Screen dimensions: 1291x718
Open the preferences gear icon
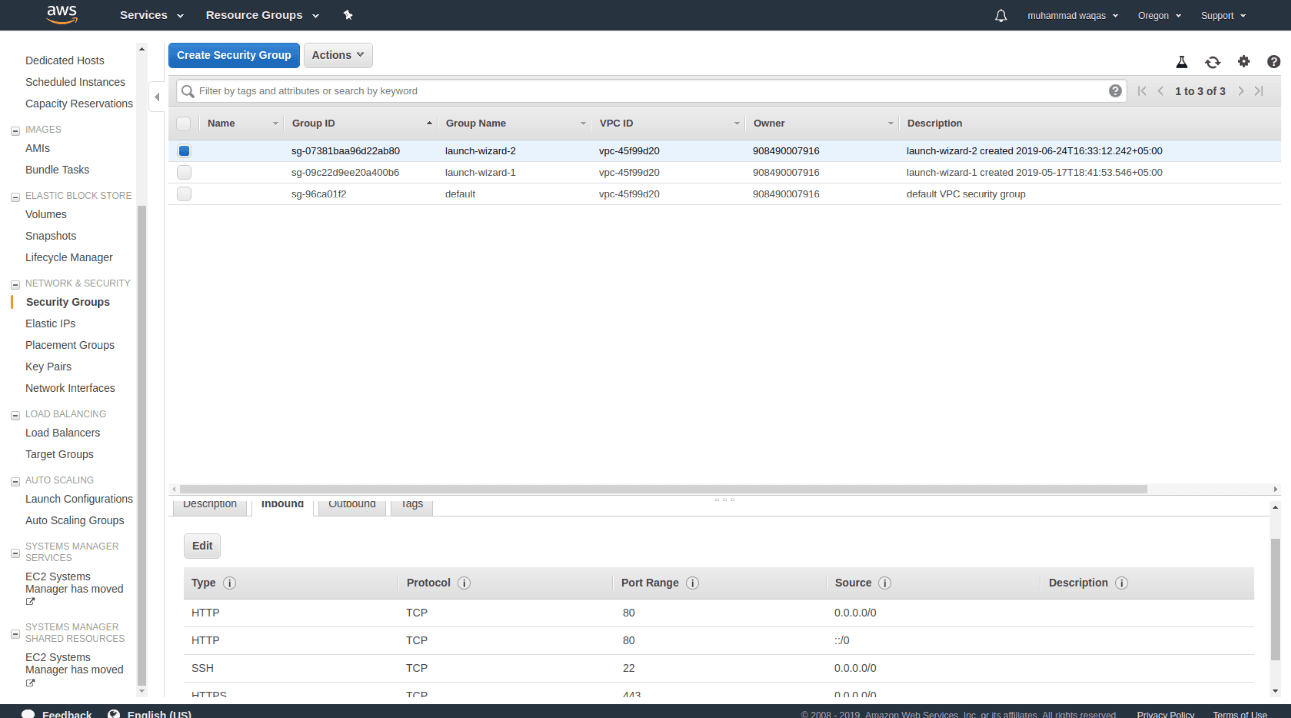[1243, 61]
